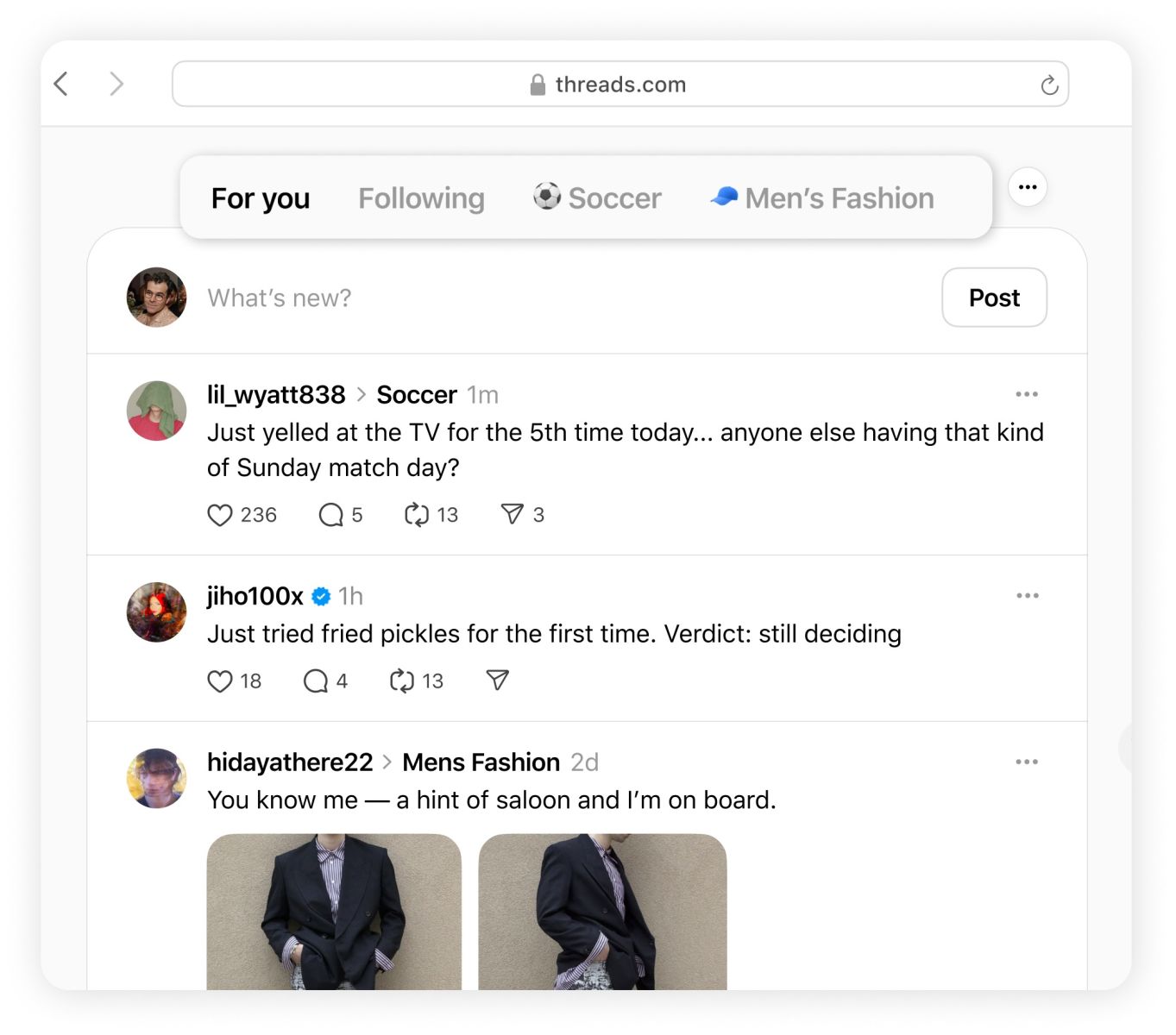Open the feed options button beside the tabs
1176x1035 pixels.
(x=1027, y=187)
